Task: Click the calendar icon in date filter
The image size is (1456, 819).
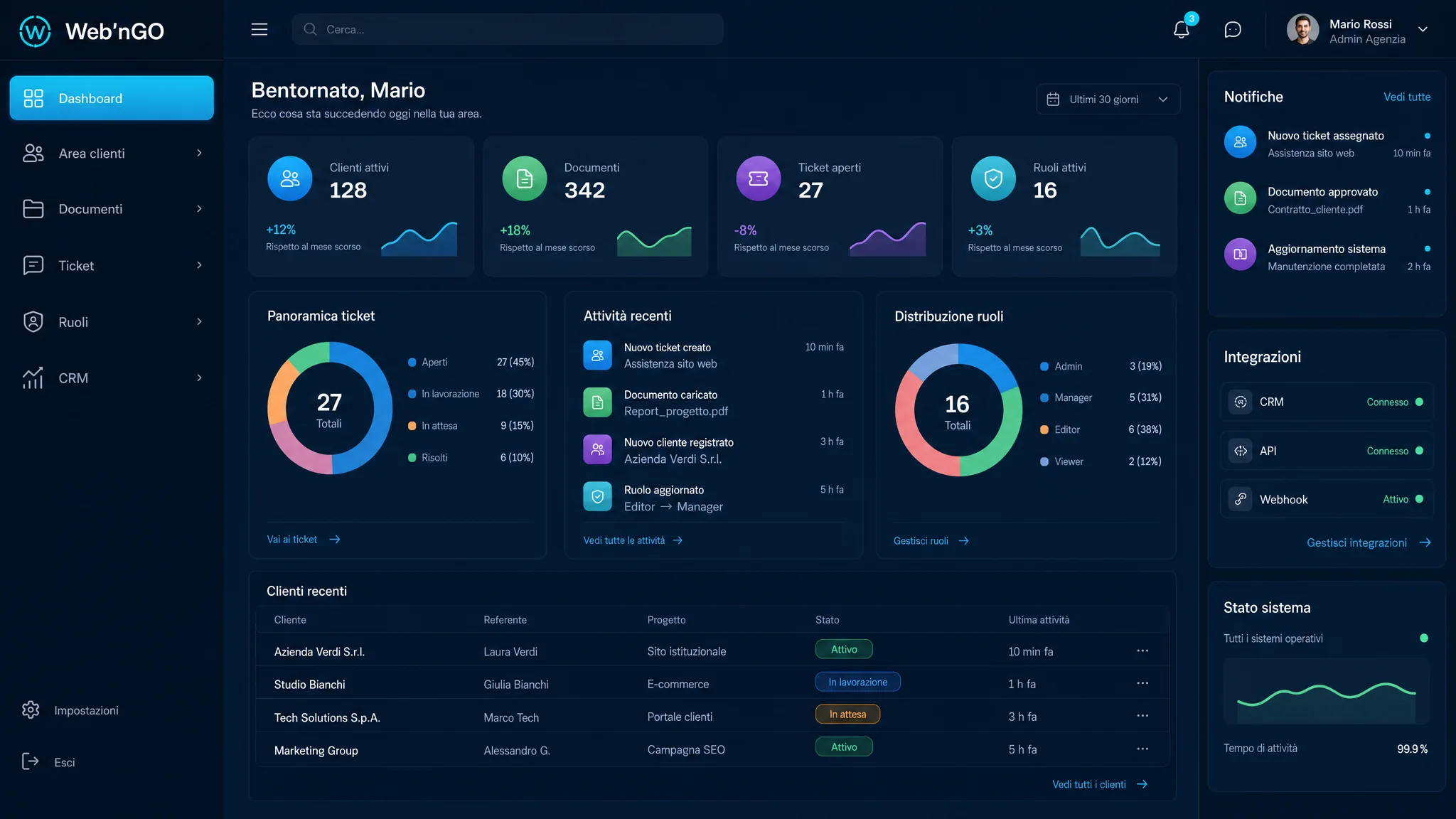Action: tap(1054, 100)
